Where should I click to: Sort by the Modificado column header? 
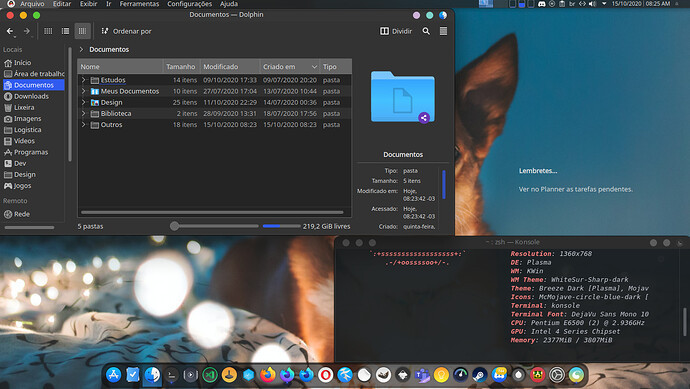point(230,66)
